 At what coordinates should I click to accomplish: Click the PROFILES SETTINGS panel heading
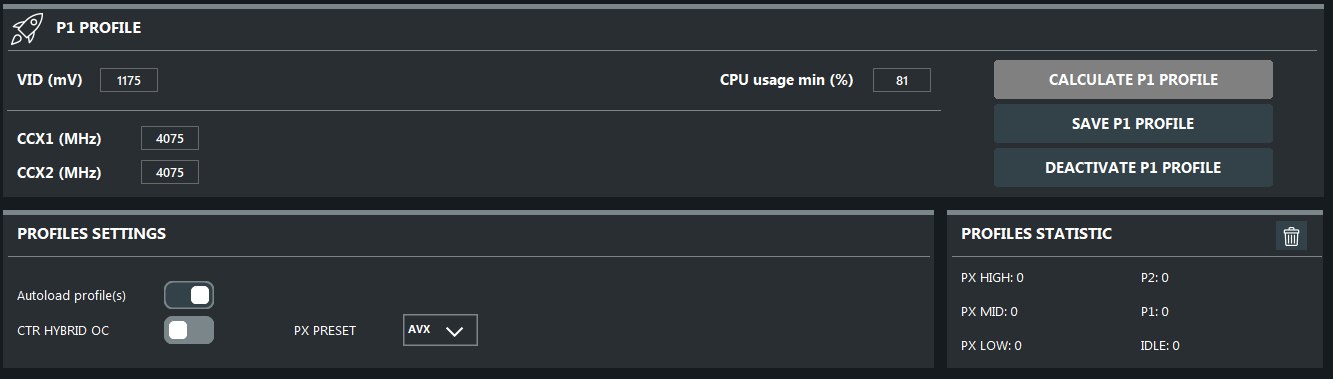[x=91, y=234]
